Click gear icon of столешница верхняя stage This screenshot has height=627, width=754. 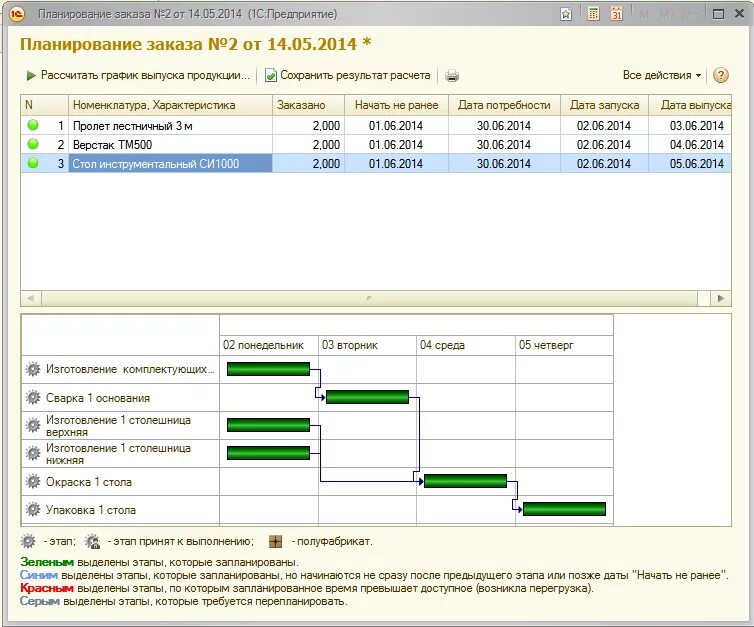[33, 426]
